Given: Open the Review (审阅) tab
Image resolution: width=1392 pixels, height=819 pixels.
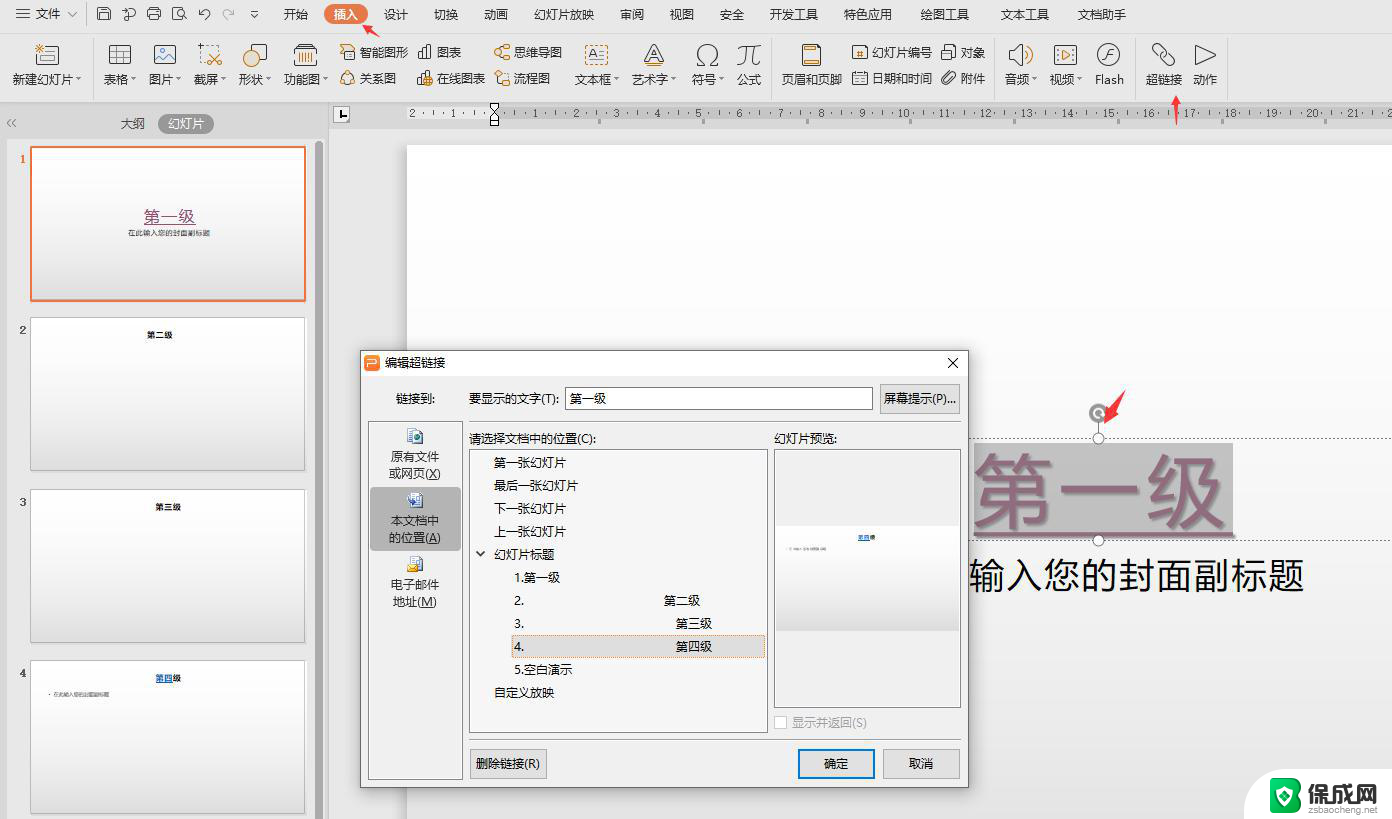Looking at the screenshot, I should (x=632, y=14).
